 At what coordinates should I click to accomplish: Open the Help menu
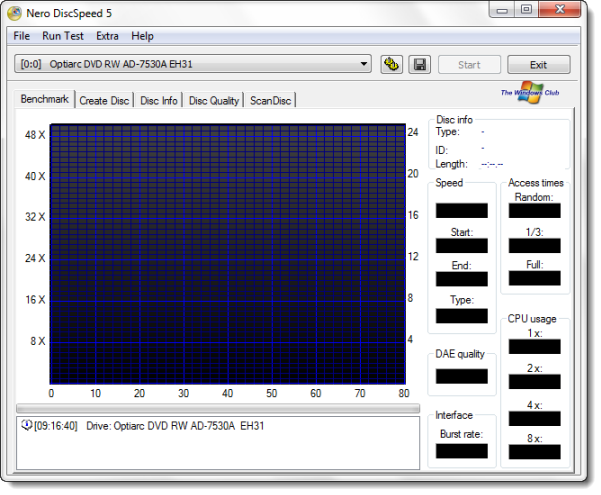pos(143,36)
